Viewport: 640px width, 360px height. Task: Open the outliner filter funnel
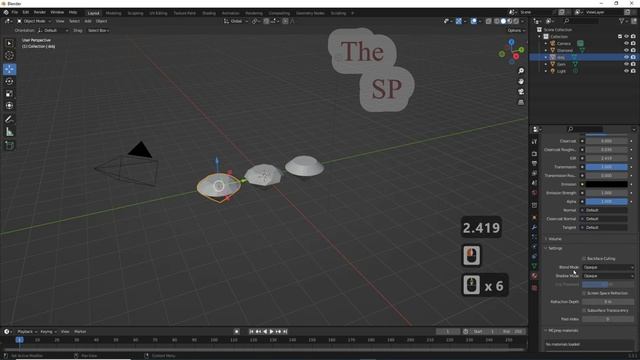622,21
